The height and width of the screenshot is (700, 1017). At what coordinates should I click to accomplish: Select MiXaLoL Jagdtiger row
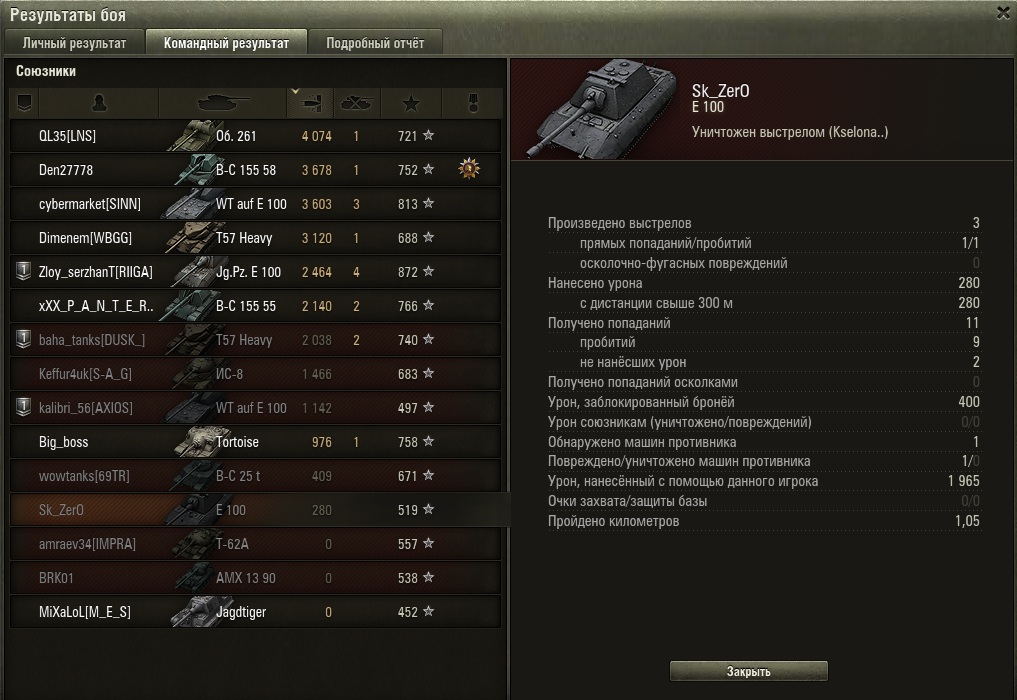click(x=256, y=612)
